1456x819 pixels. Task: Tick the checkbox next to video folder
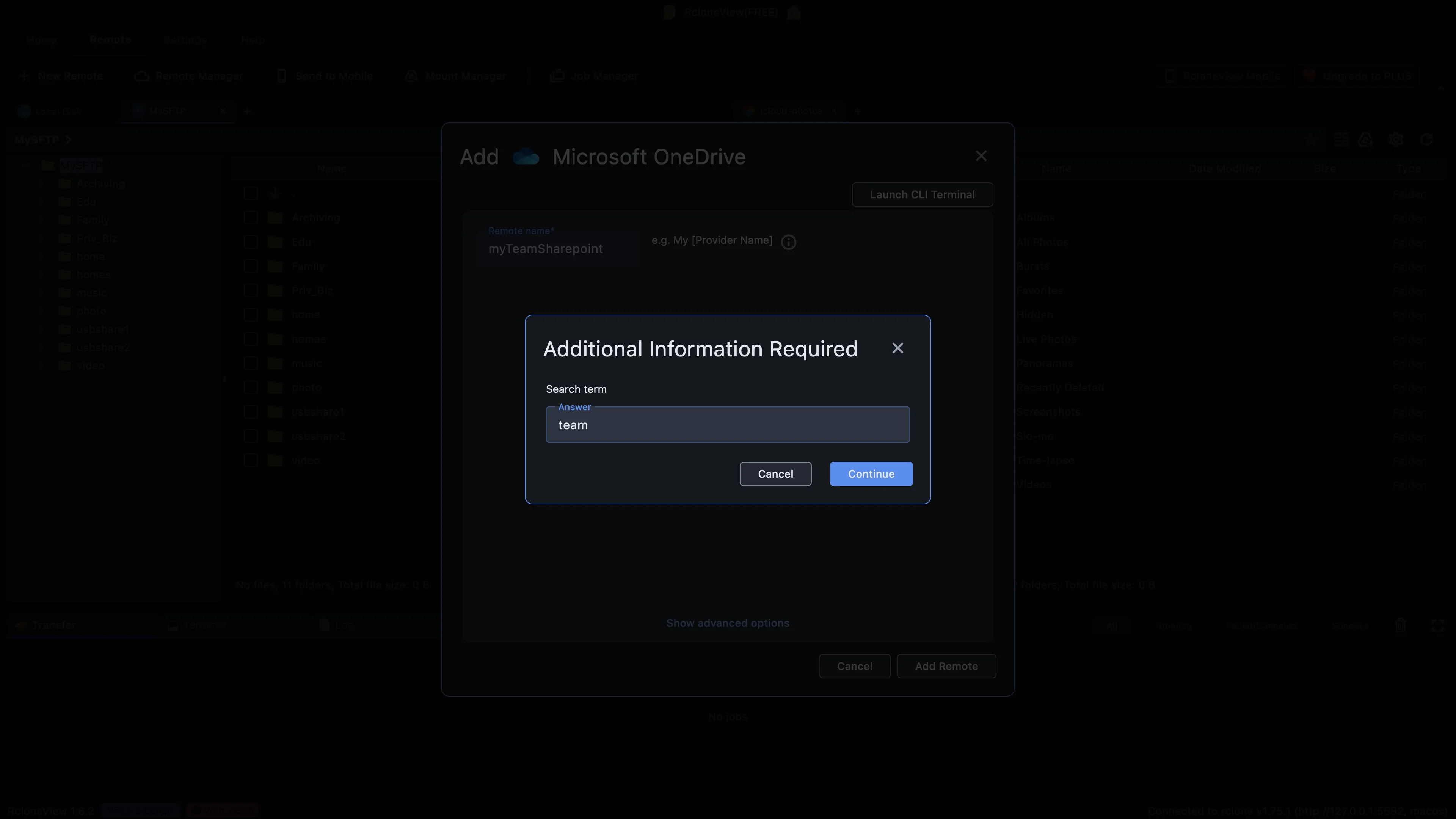point(250,461)
